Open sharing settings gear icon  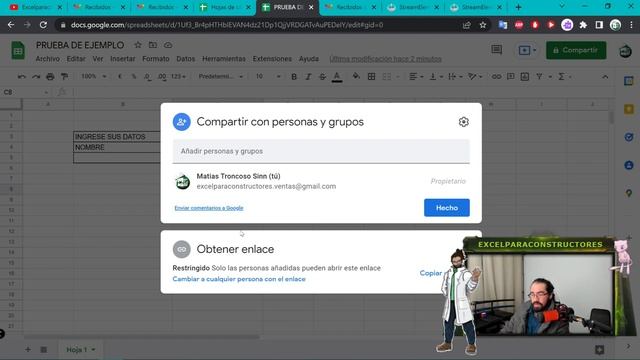pos(463,122)
